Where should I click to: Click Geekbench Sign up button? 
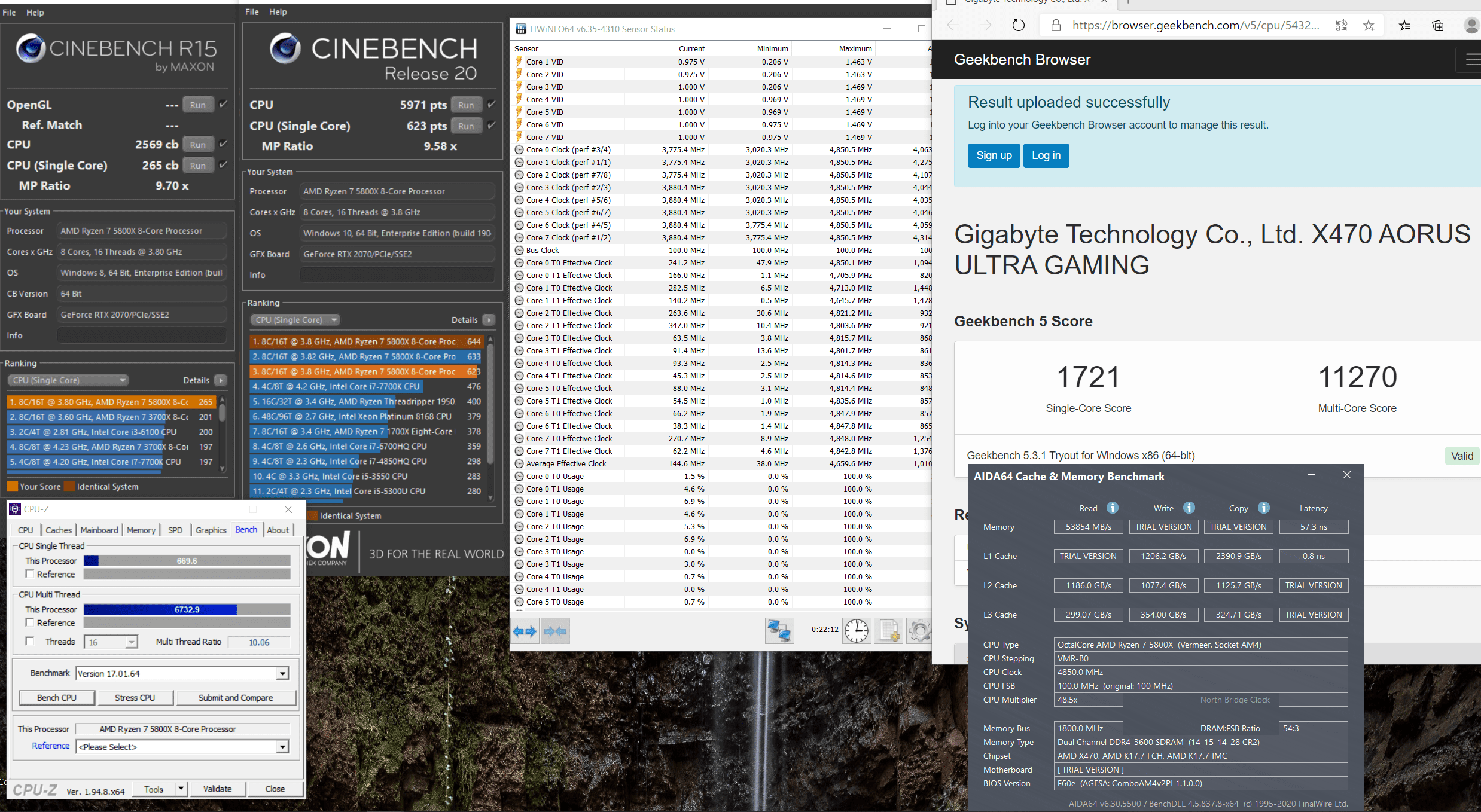pos(994,155)
